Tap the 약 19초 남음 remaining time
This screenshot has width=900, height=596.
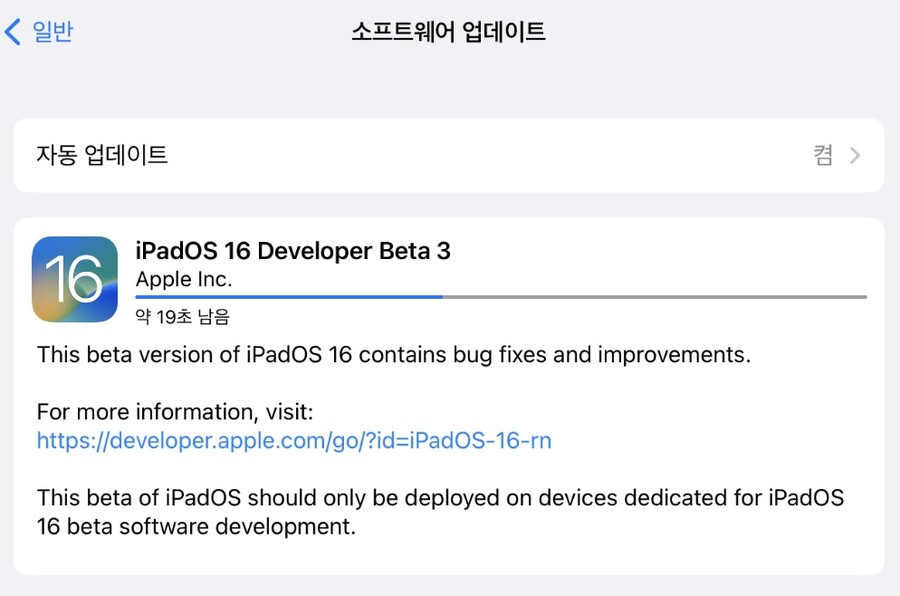click(183, 316)
